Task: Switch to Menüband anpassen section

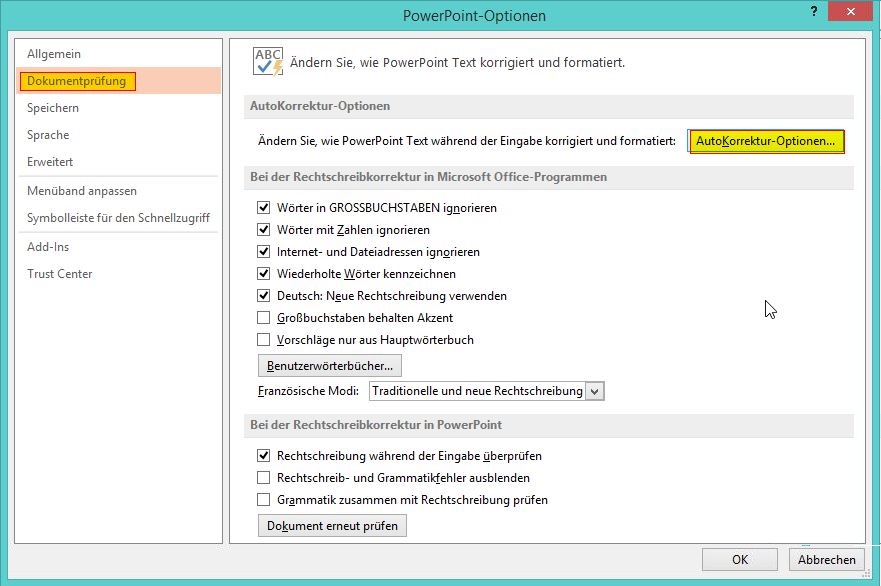Action: 82,191
